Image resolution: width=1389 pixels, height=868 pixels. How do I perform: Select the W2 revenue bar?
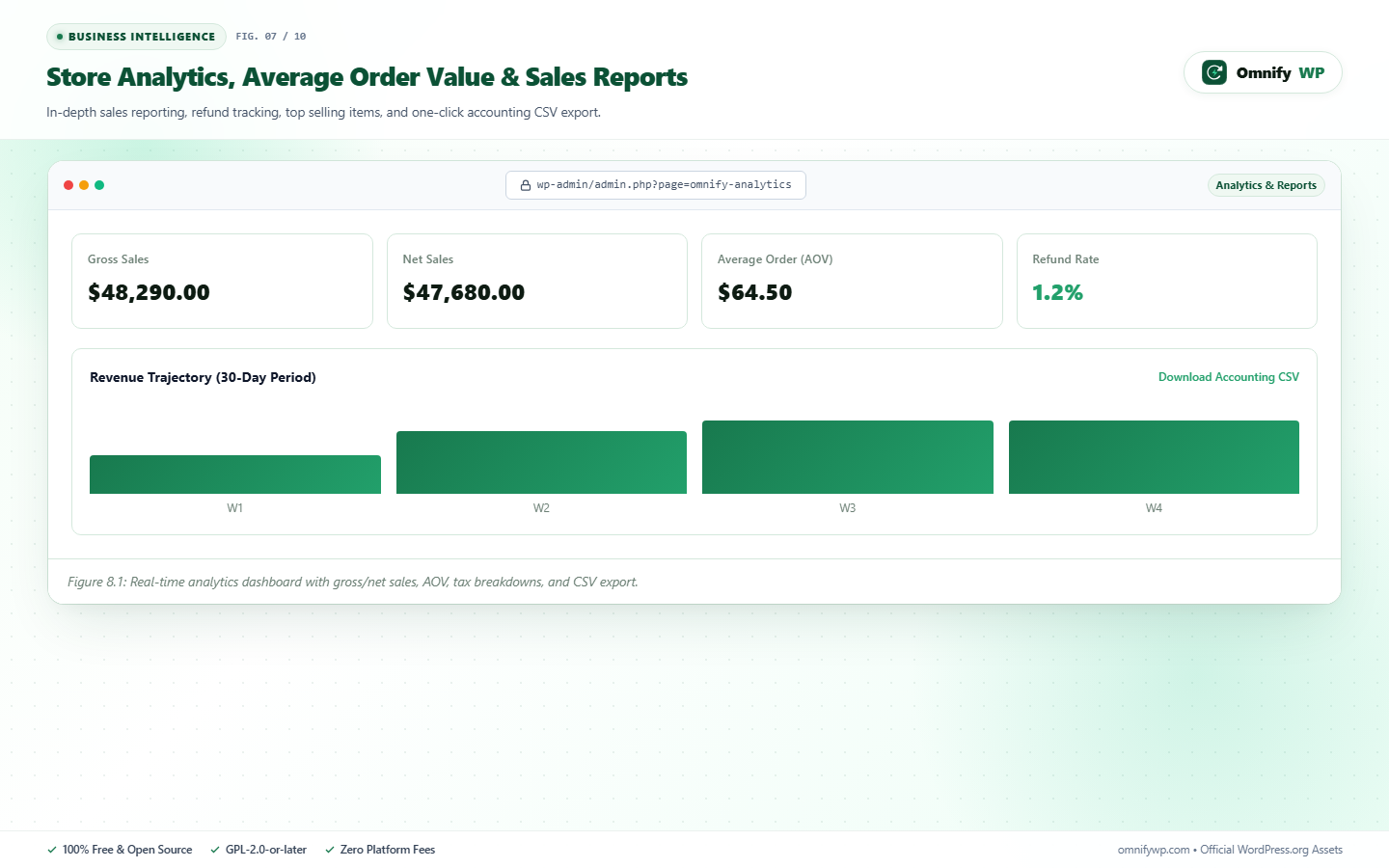(x=541, y=463)
